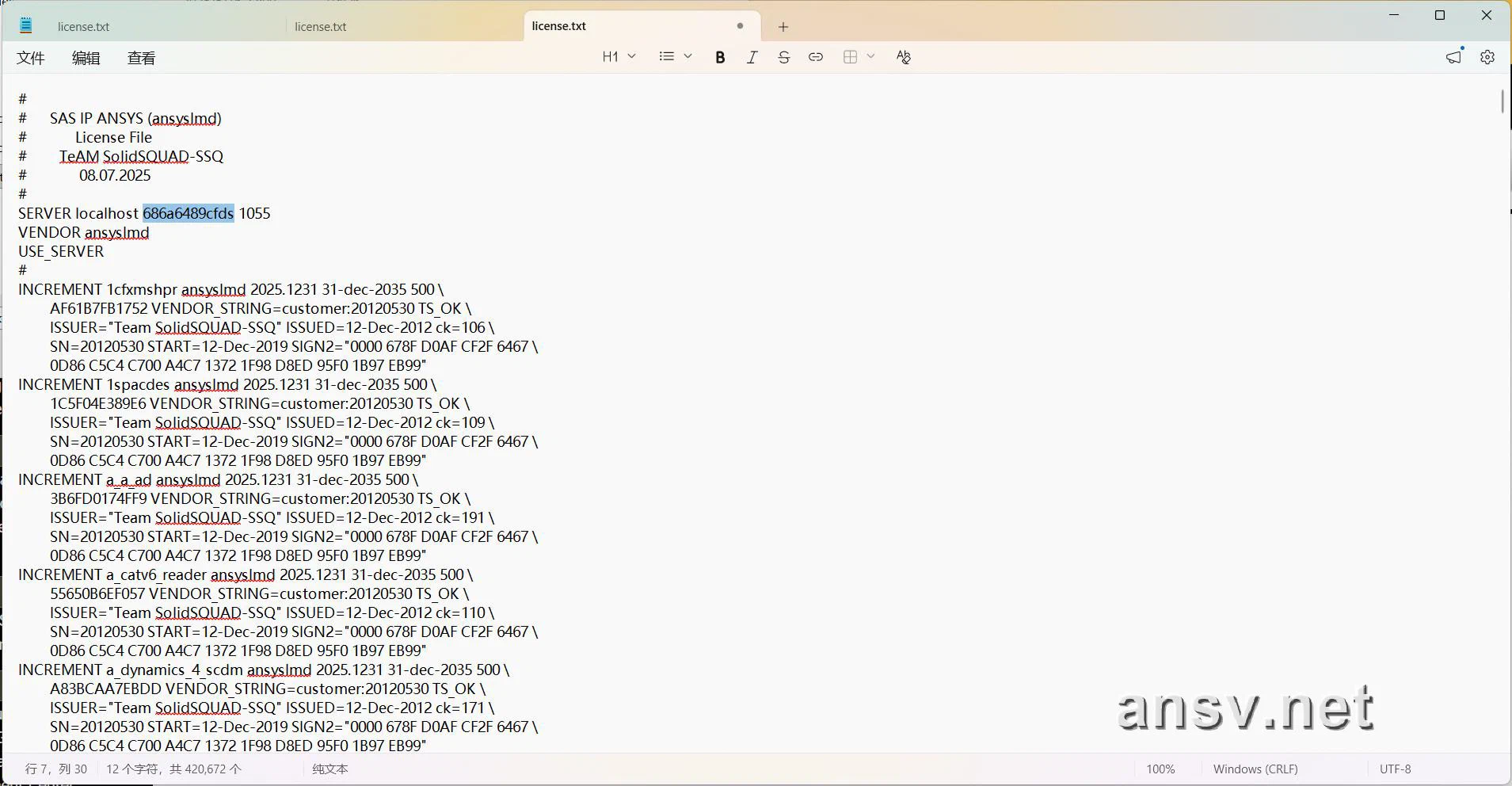Minimize the Notepad window
The width and height of the screenshot is (1512, 786).
[1395, 15]
